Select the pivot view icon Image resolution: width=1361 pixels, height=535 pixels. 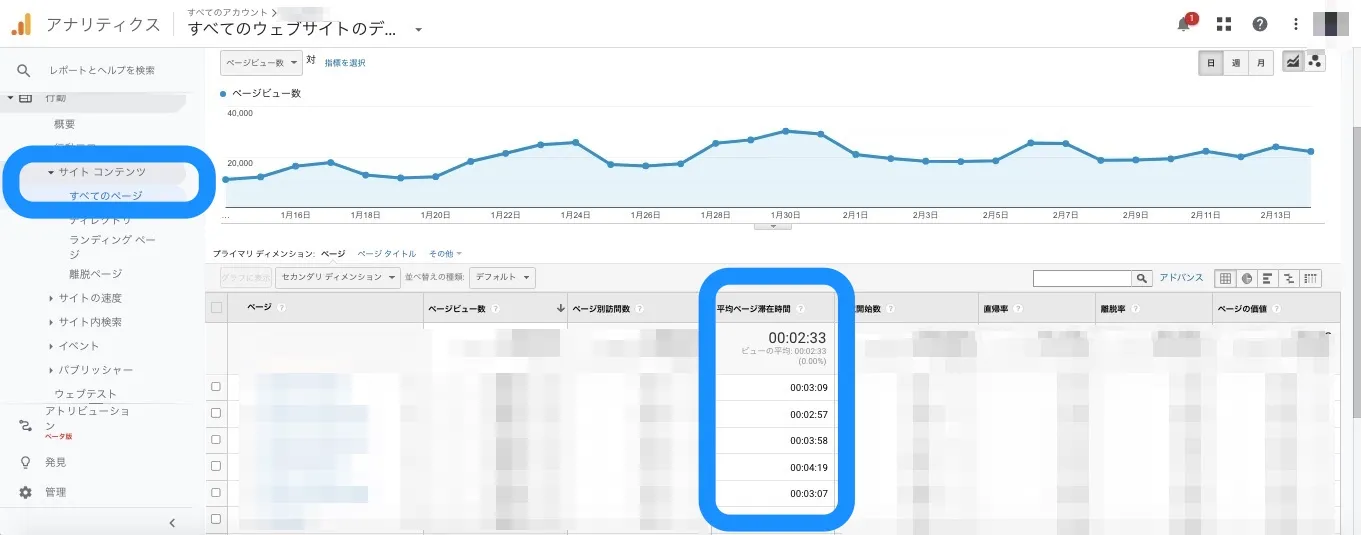pyautogui.click(x=1311, y=278)
